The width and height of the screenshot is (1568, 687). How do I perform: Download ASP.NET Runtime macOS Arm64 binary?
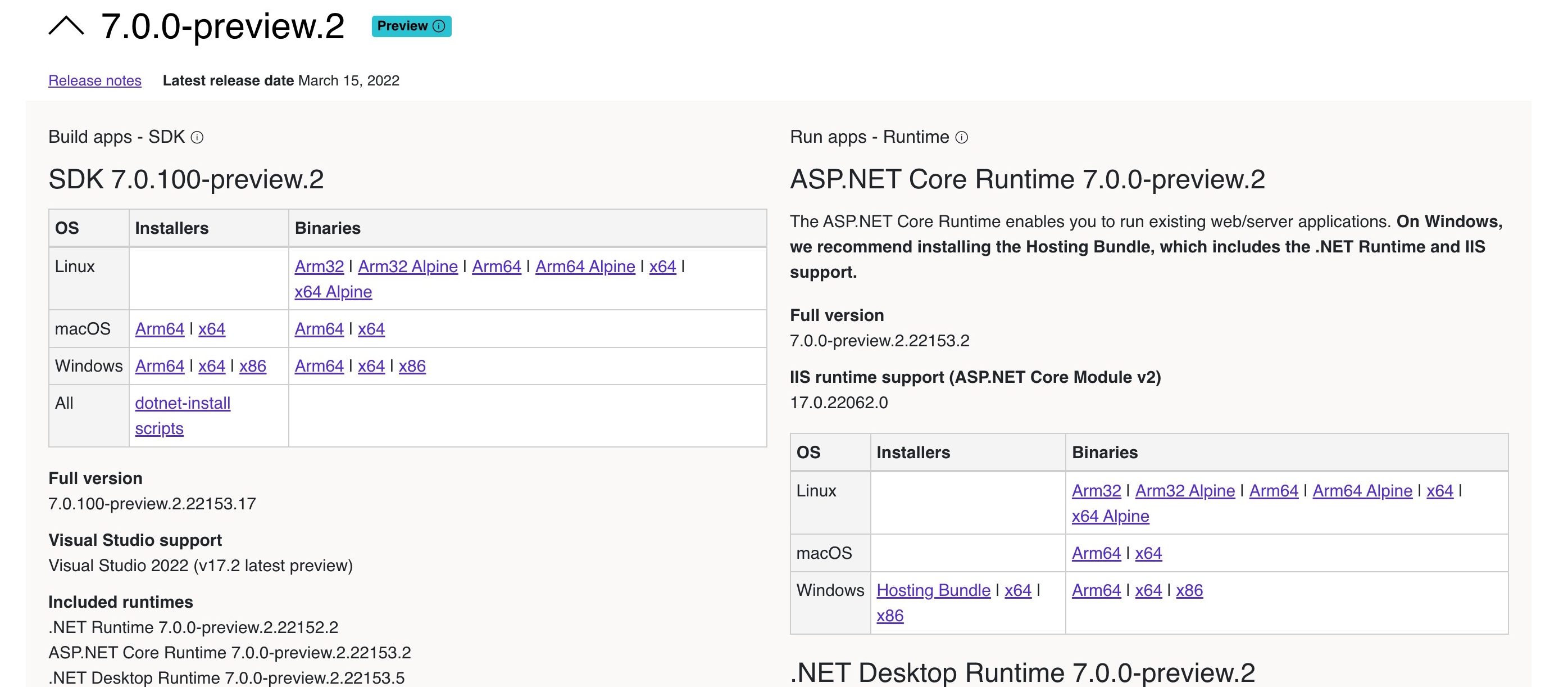pos(1096,553)
